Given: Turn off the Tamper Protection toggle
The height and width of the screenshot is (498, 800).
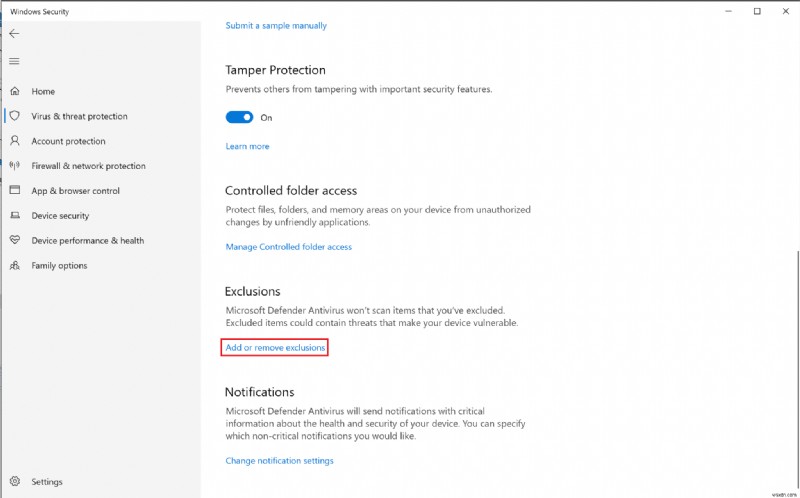Looking at the screenshot, I should click(x=239, y=117).
